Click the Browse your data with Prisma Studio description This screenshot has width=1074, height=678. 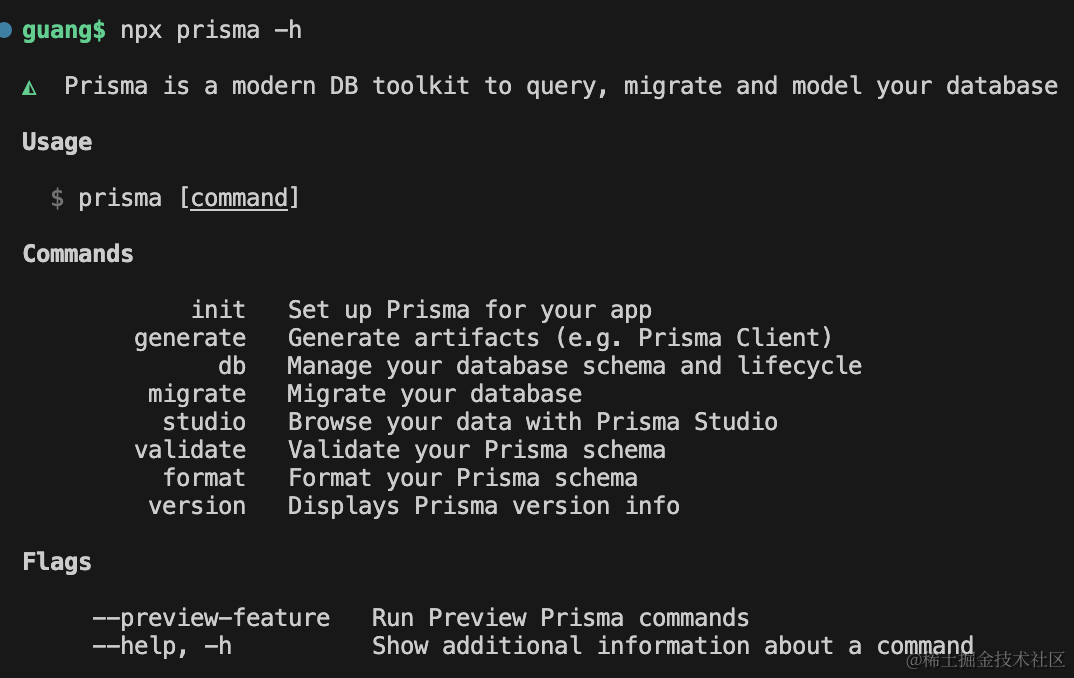(533, 422)
